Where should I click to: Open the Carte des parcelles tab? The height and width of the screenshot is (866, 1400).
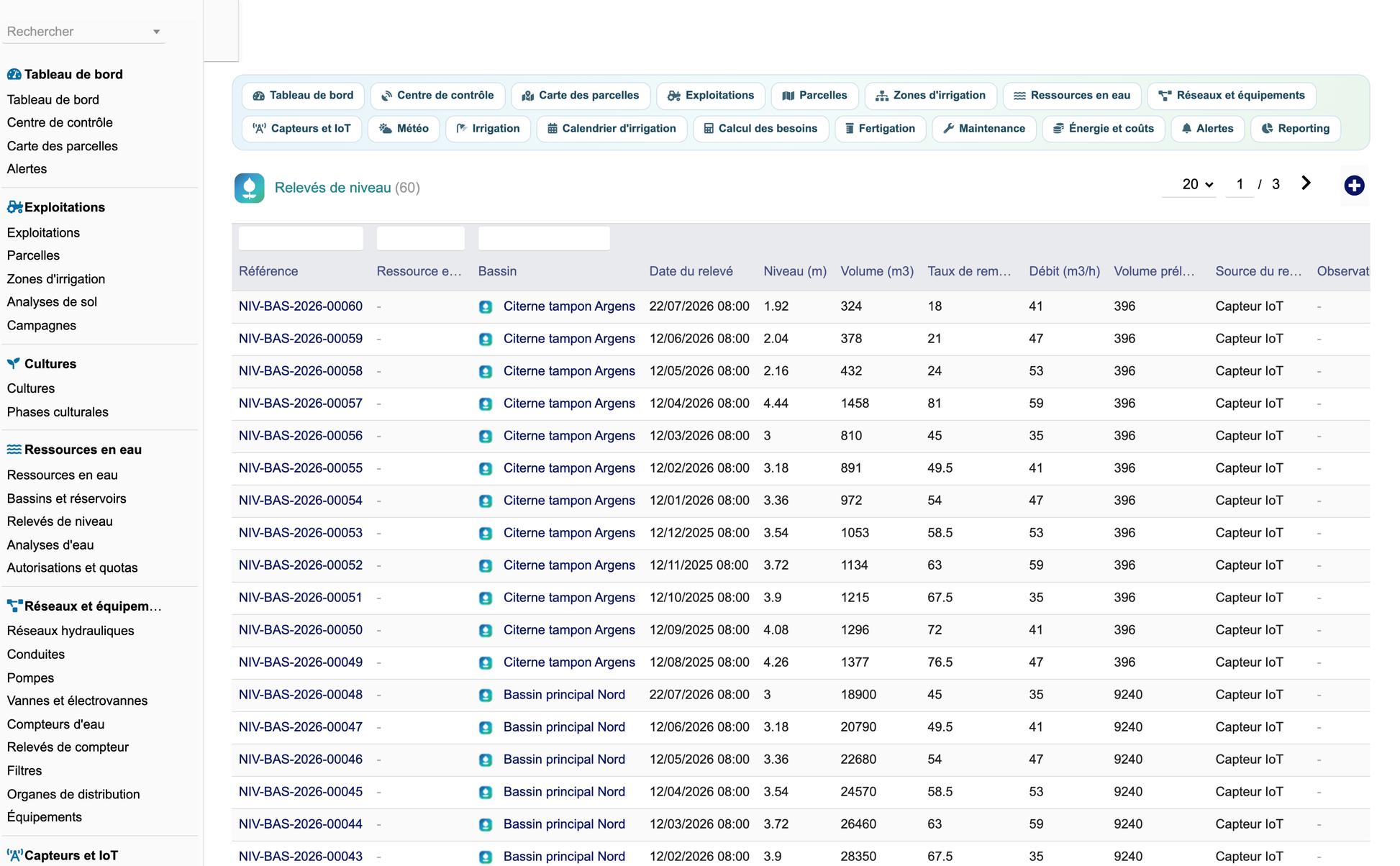click(580, 96)
